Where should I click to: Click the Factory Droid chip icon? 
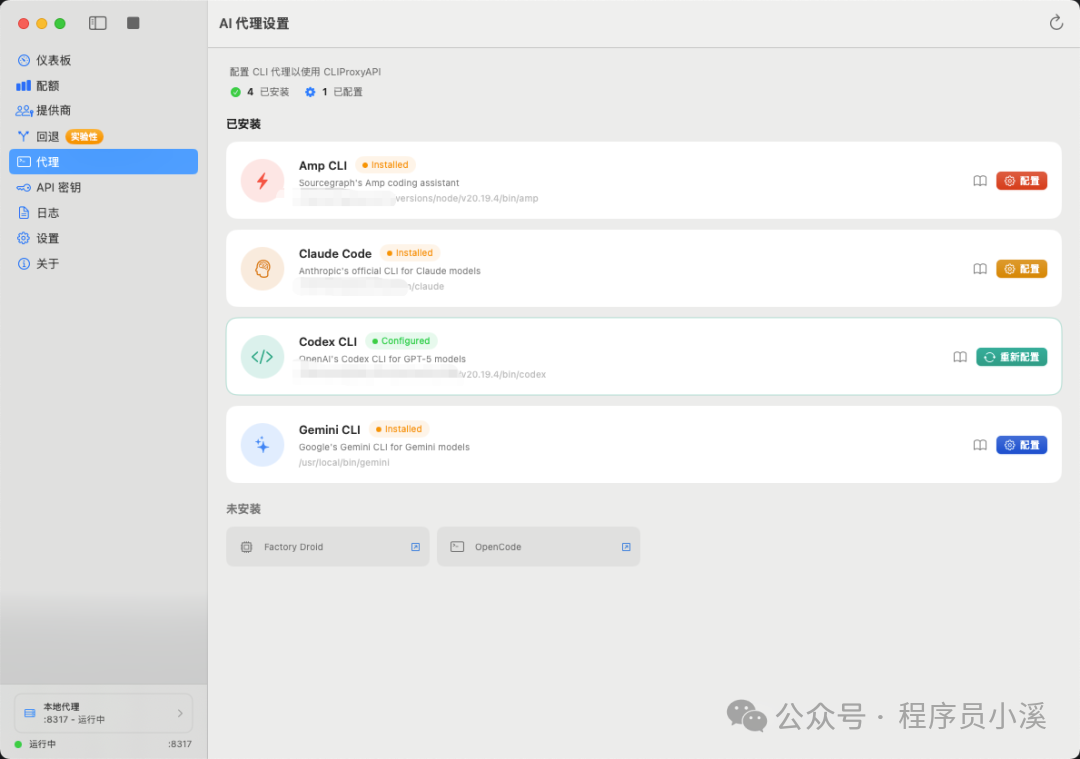click(x=247, y=547)
